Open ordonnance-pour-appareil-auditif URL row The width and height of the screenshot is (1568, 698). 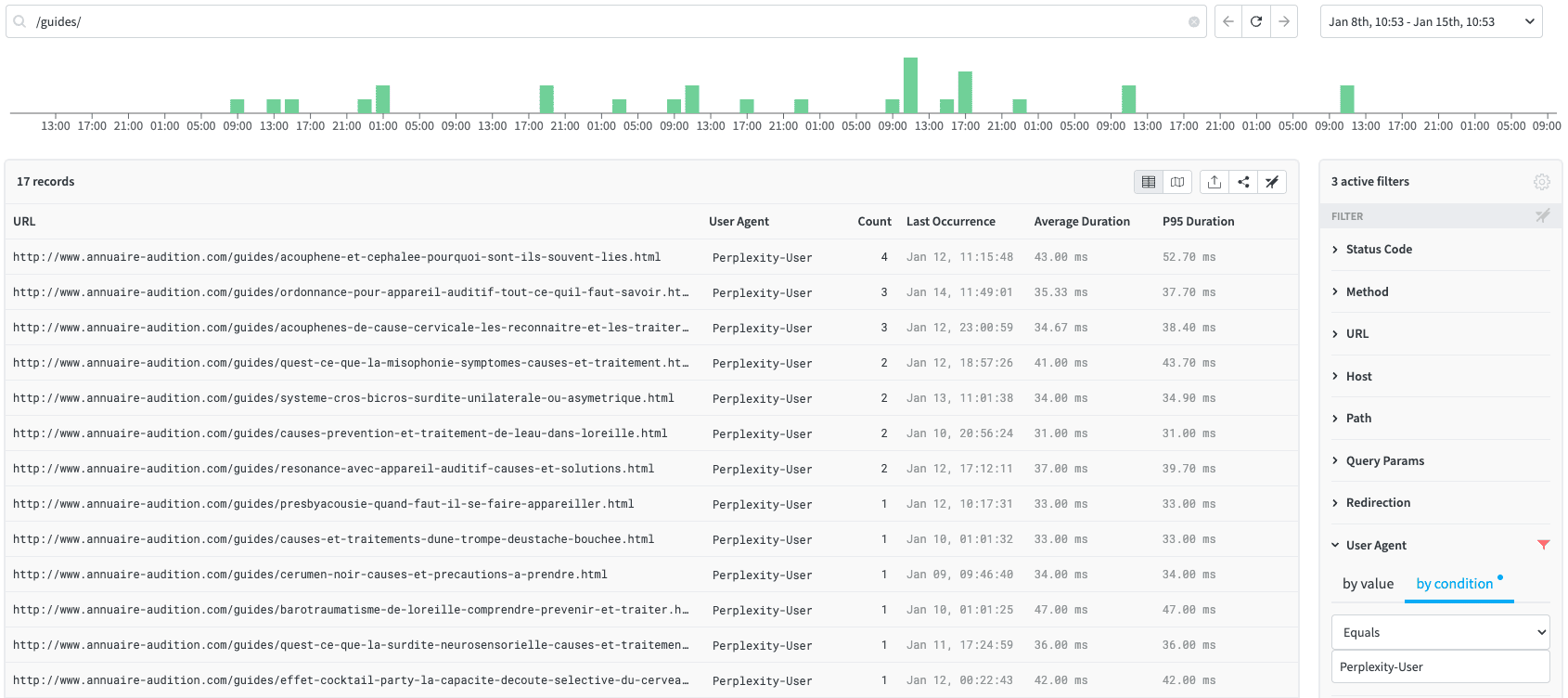(x=351, y=292)
